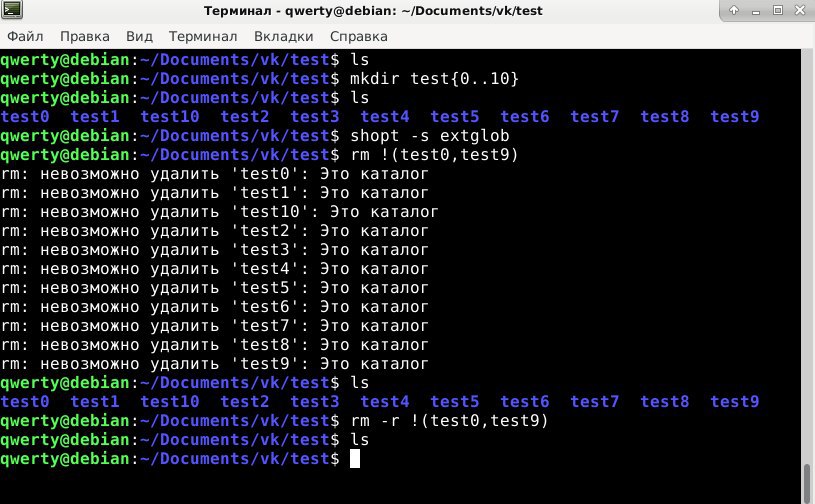
Task: Click the rm error line for 'test0'
Action: click(x=214, y=174)
